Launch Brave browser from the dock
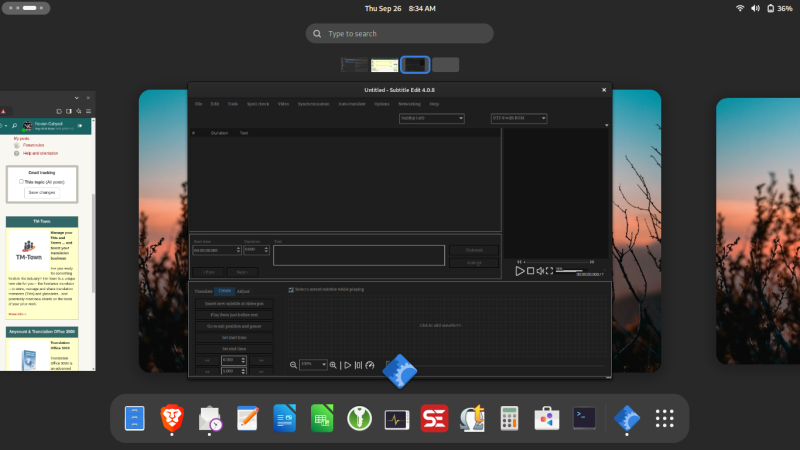The width and height of the screenshot is (800, 450). click(172, 418)
